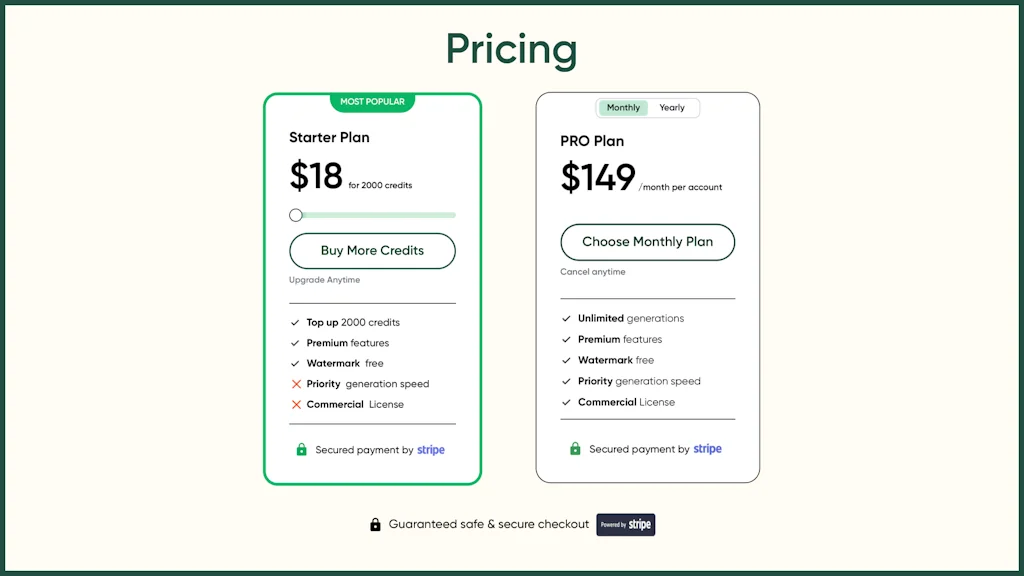
Task: Click the red X beside Commercial License
Action: [x=296, y=405]
